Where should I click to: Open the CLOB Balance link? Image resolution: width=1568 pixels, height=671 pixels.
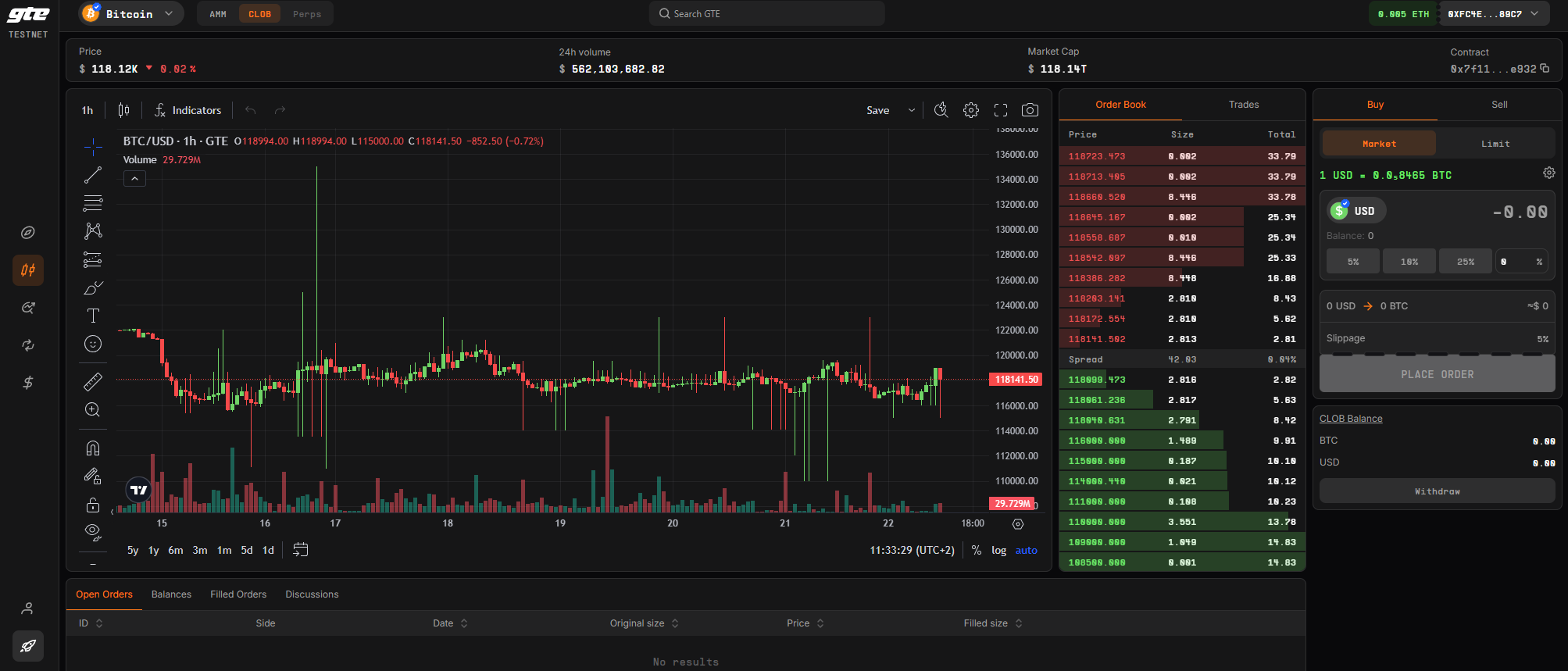coord(1351,419)
